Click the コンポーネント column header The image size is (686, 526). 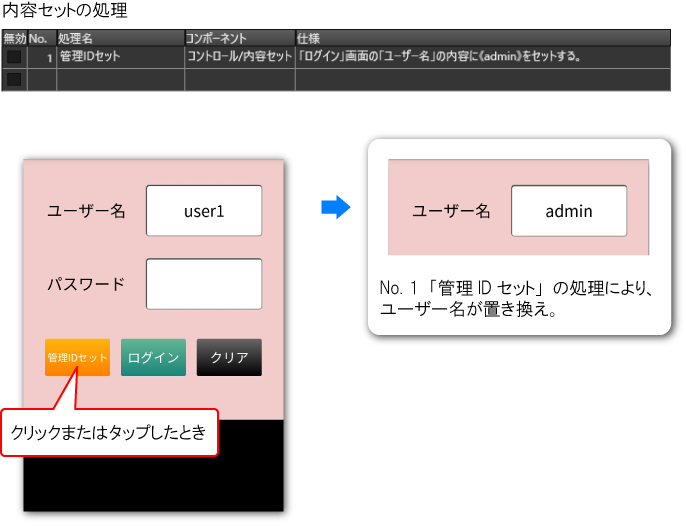(x=240, y=39)
